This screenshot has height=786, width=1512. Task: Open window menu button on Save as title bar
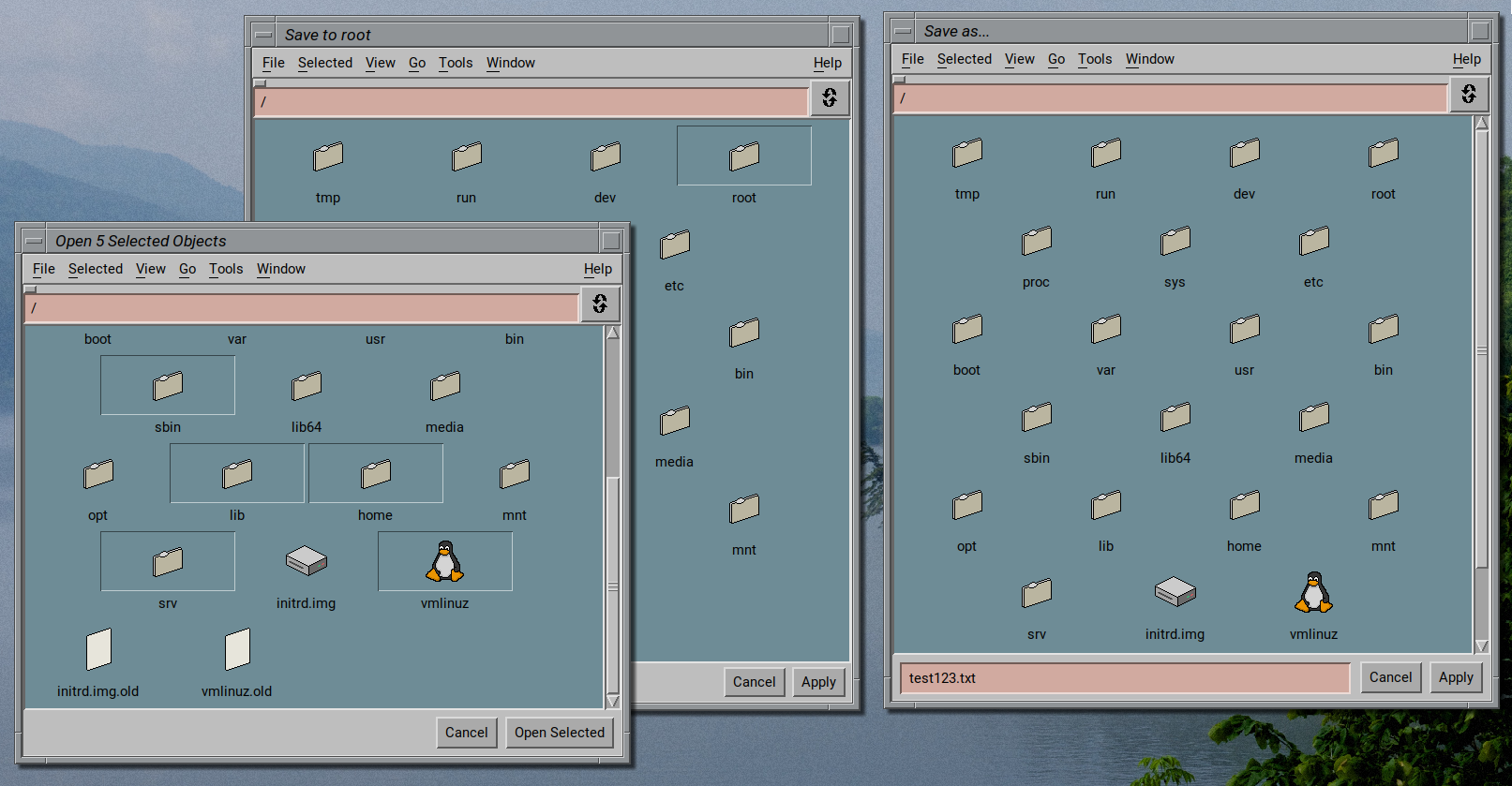(x=903, y=31)
